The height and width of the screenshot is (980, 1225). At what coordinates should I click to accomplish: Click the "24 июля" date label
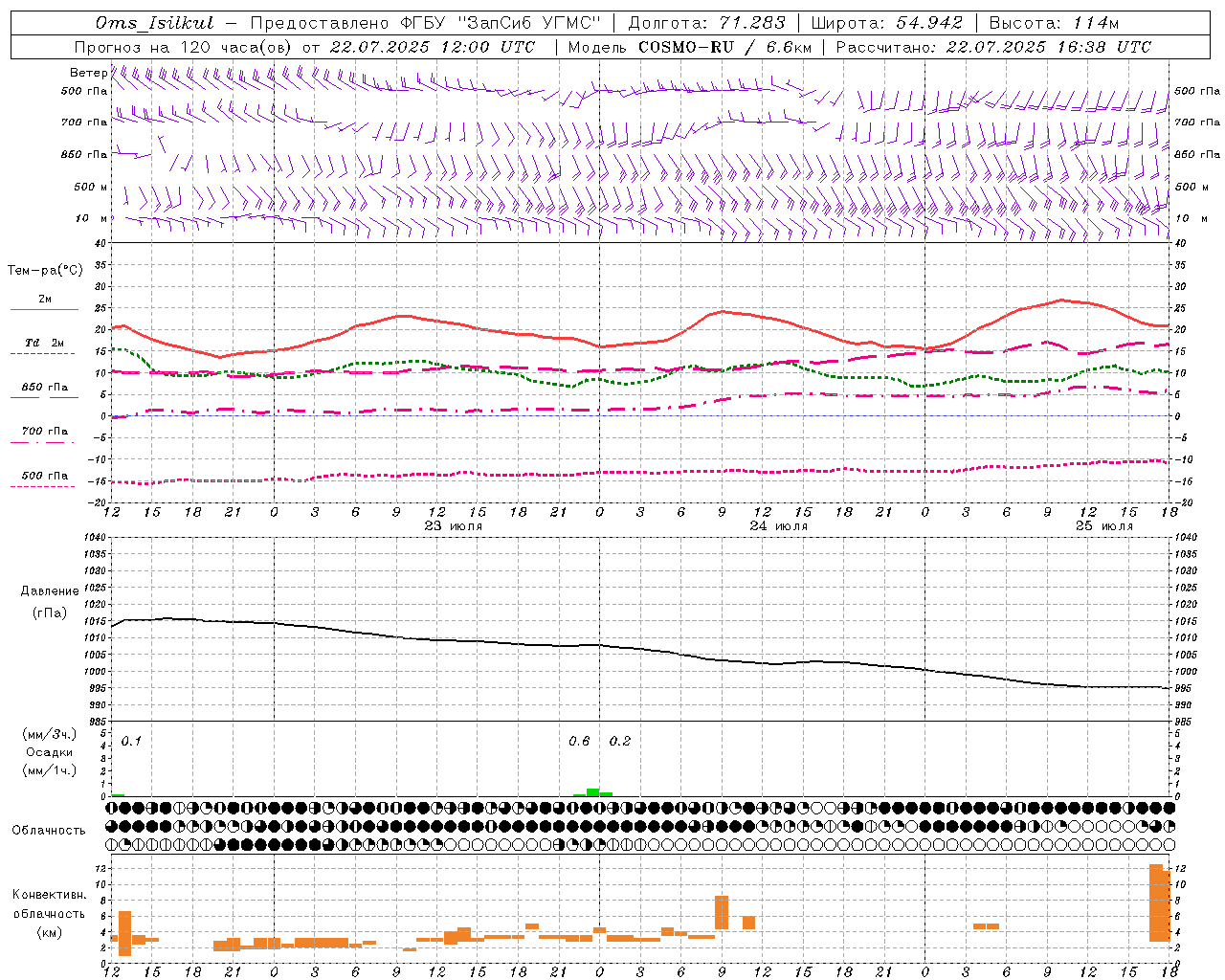tap(779, 526)
